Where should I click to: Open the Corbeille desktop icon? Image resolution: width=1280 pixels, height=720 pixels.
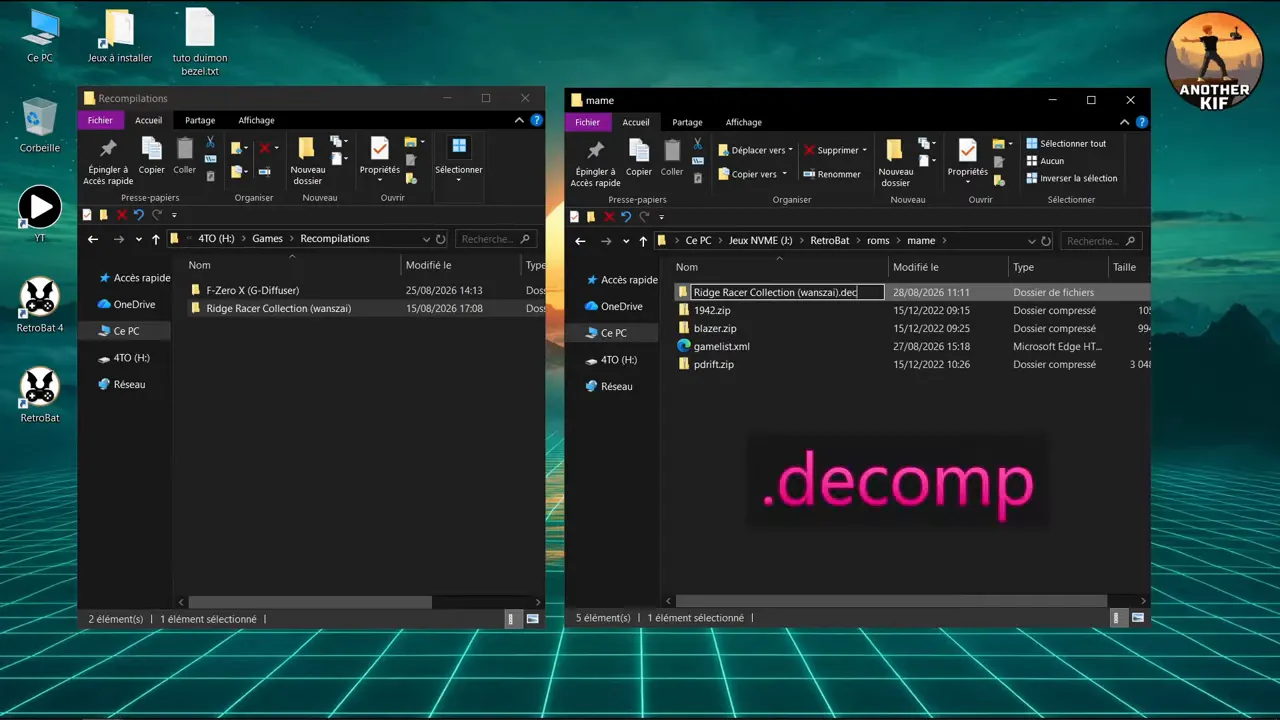point(40,125)
